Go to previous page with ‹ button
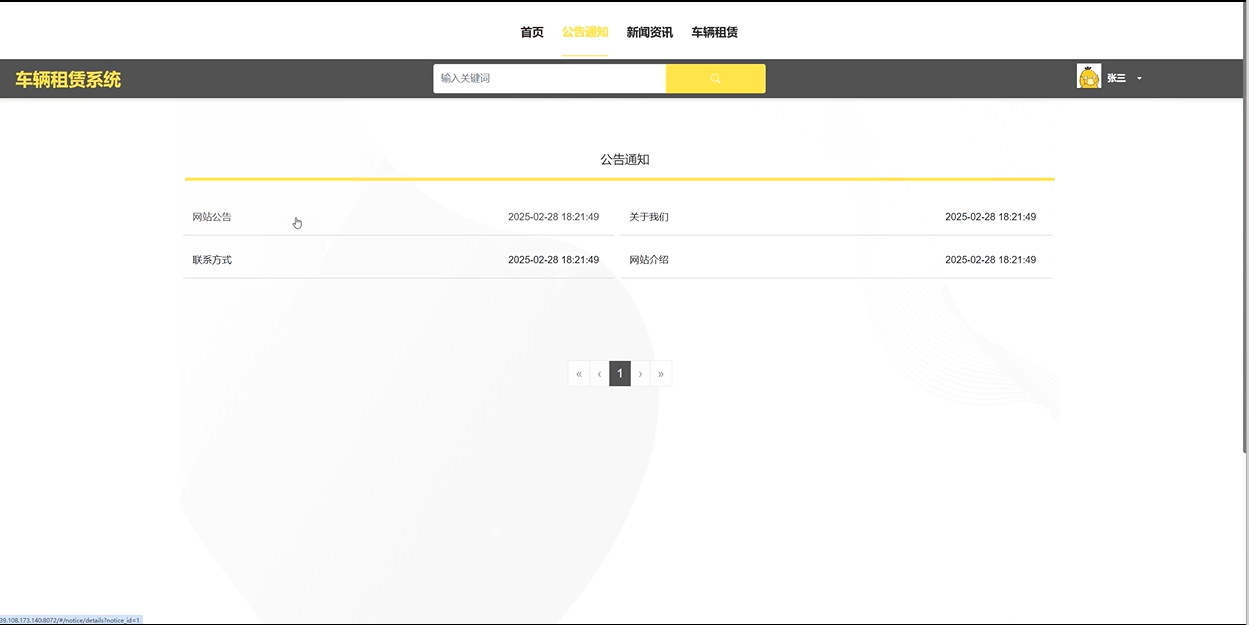This screenshot has width=1249, height=625. pyautogui.click(x=599, y=374)
